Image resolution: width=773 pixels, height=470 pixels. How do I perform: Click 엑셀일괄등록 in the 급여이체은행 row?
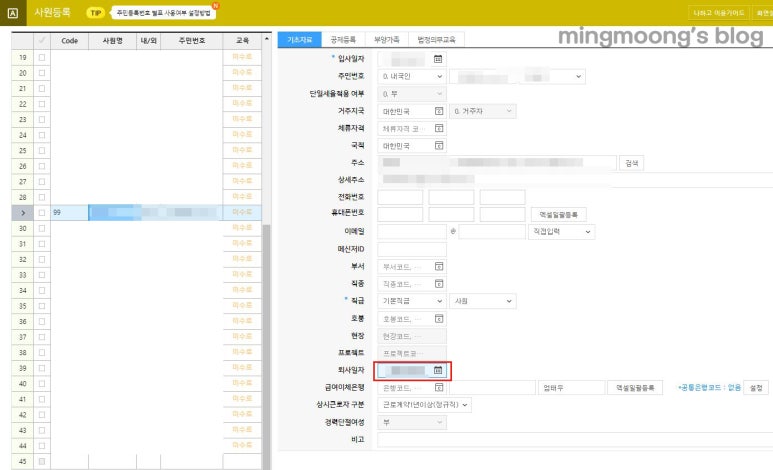click(635, 388)
